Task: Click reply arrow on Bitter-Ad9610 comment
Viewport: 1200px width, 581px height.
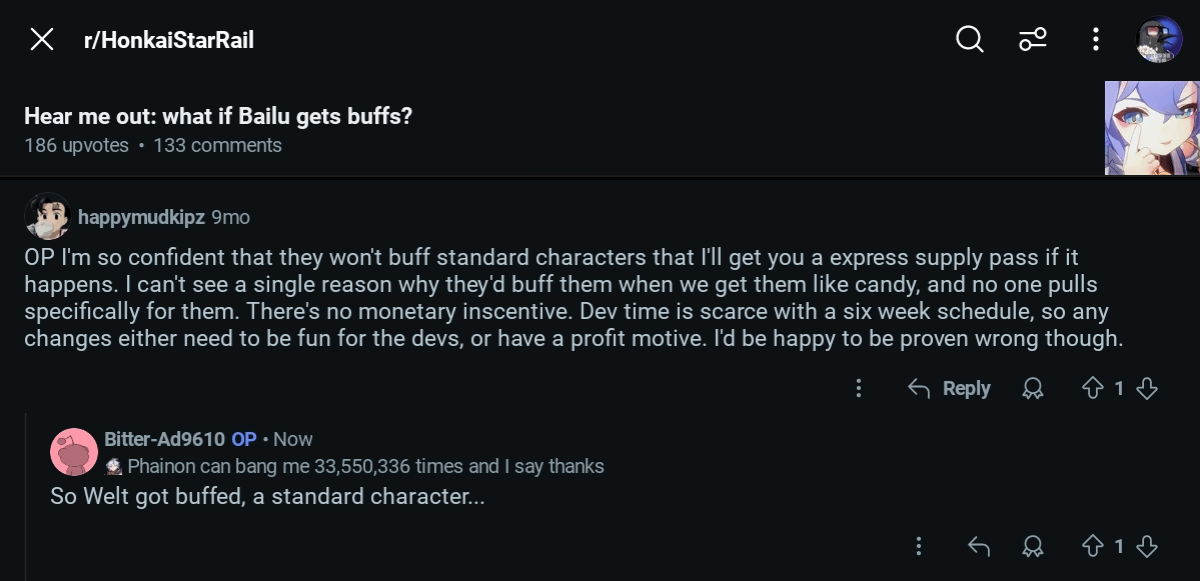Action: [x=978, y=546]
